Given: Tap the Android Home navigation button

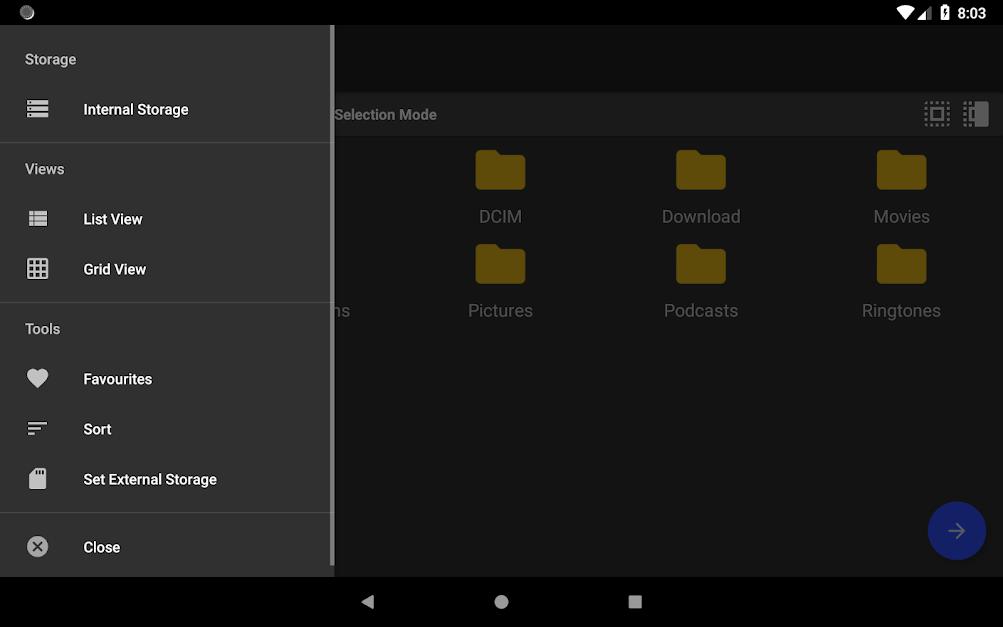Looking at the screenshot, I should (x=502, y=601).
